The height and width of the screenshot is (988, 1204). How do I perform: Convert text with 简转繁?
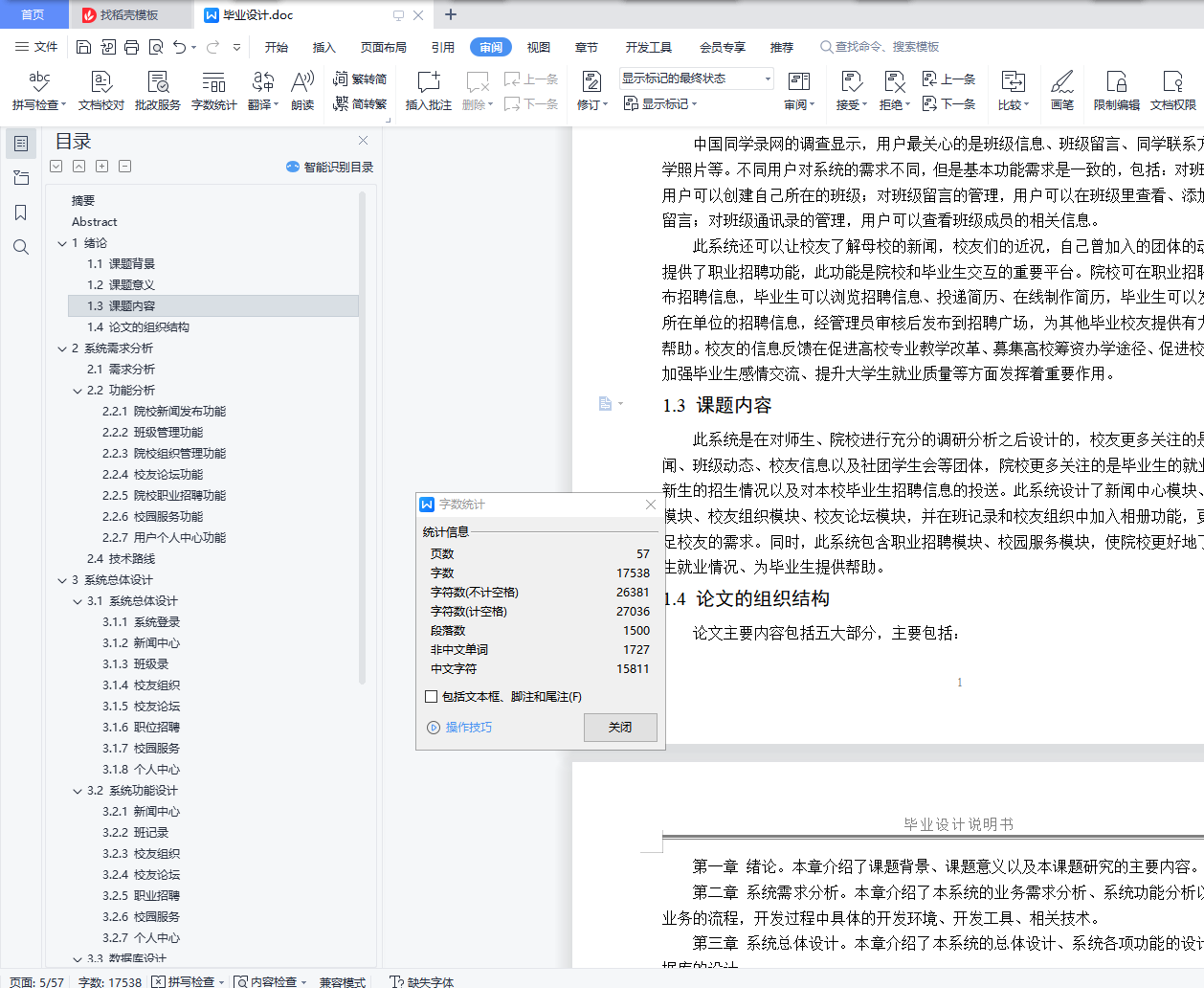pyautogui.click(x=360, y=103)
